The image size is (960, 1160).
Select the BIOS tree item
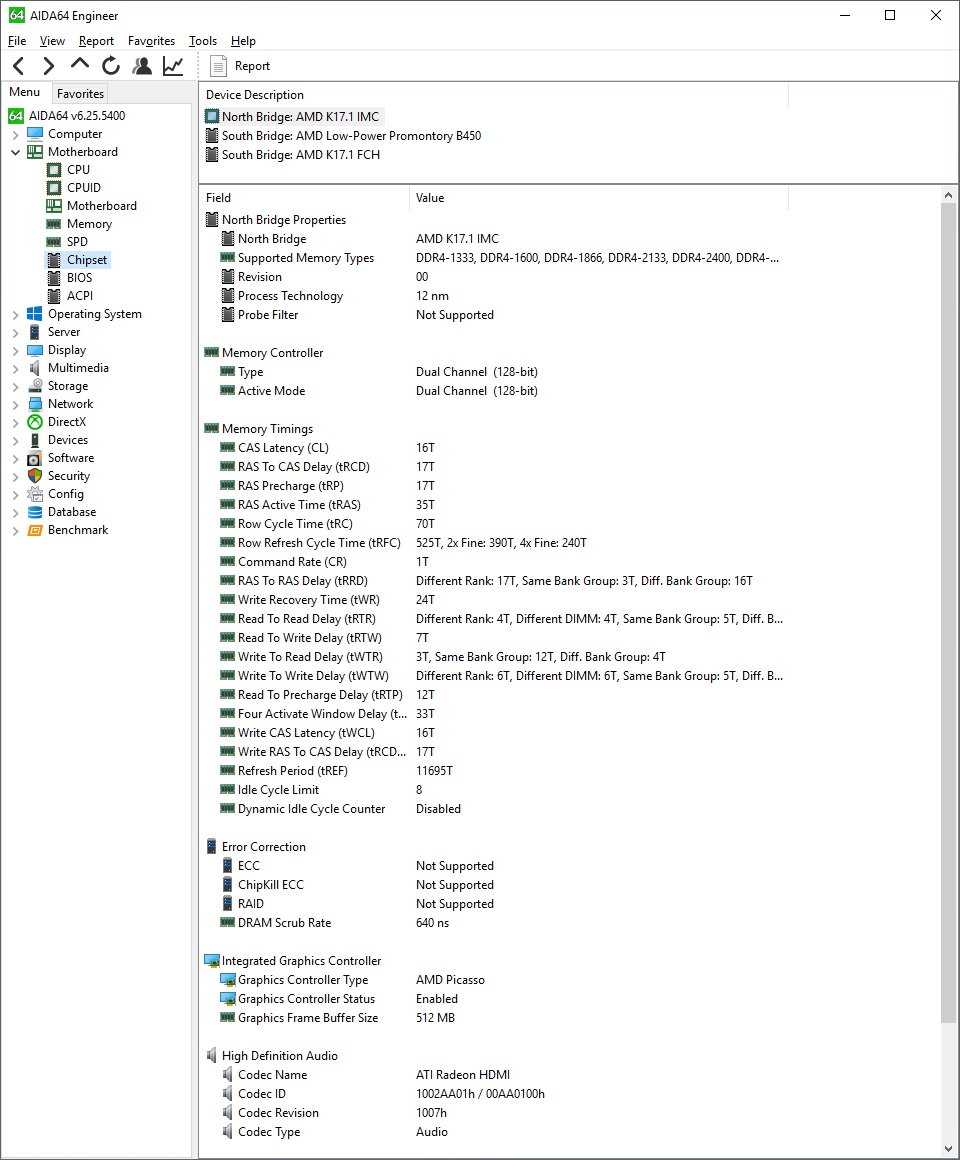tap(79, 278)
